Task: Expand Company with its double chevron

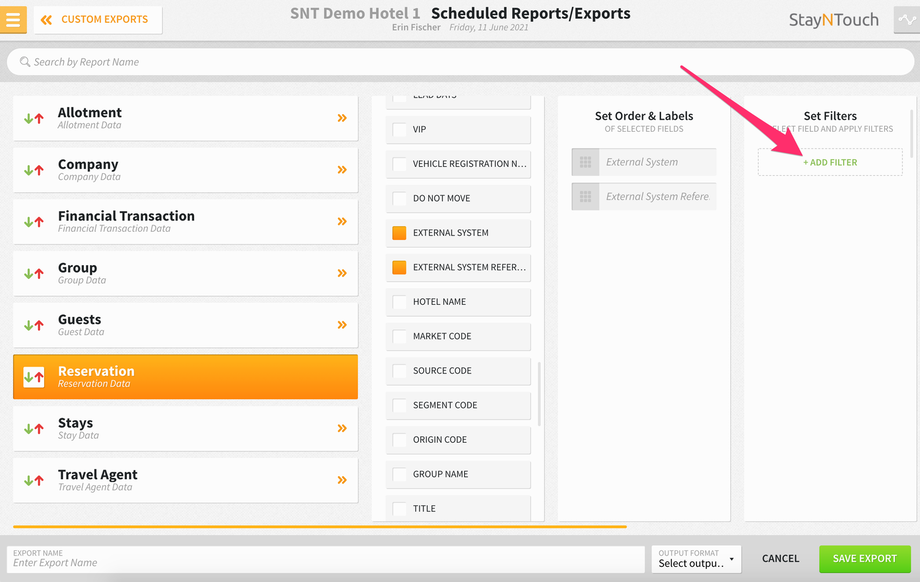Action: (x=342, y=170)
